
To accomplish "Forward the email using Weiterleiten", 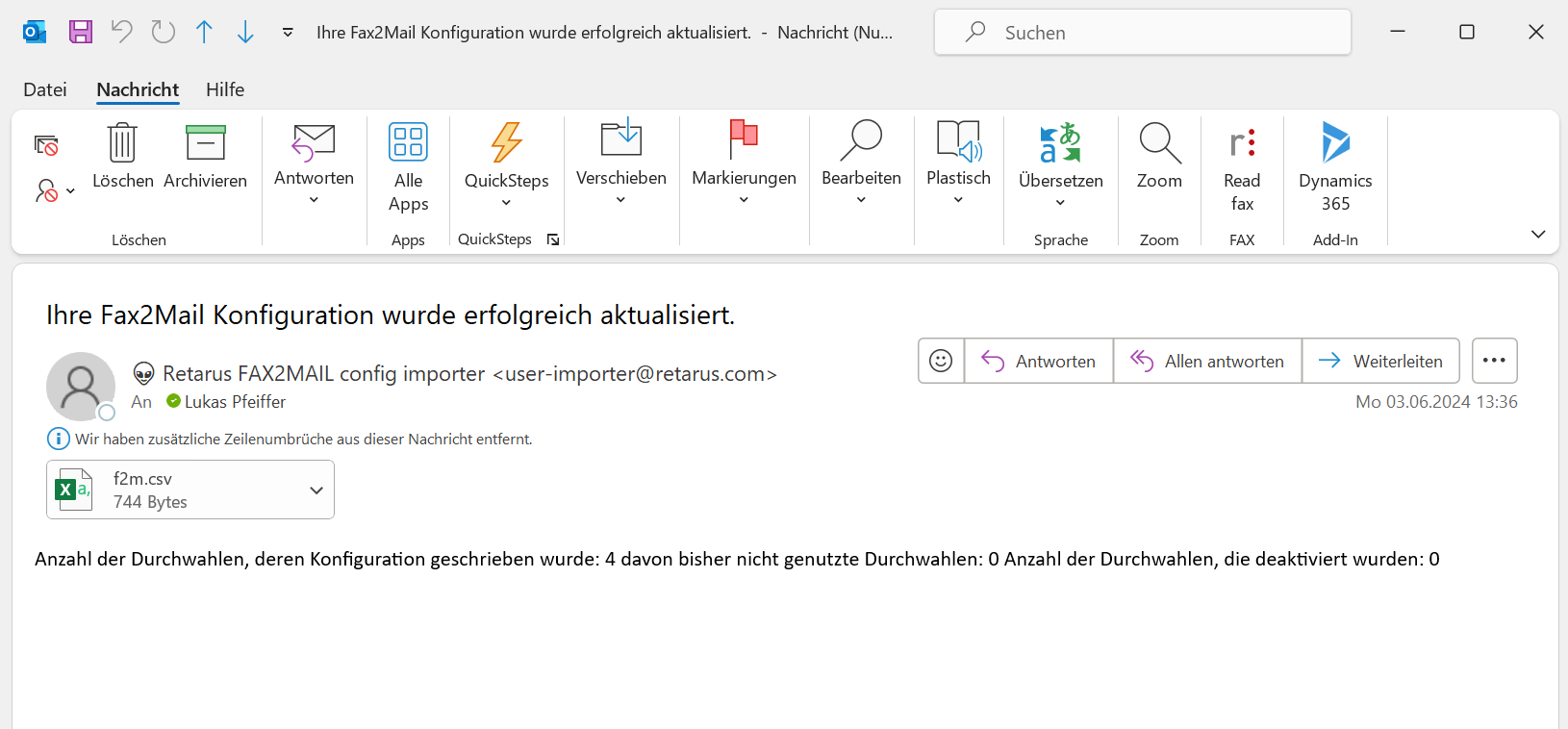I will click(1380, 361).
